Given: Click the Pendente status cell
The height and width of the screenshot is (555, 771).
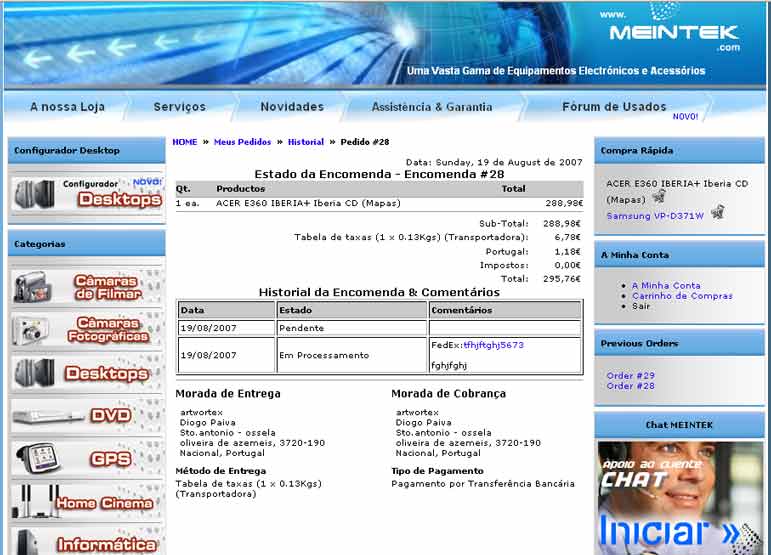Looking at the screenshot, I should 352,328.
